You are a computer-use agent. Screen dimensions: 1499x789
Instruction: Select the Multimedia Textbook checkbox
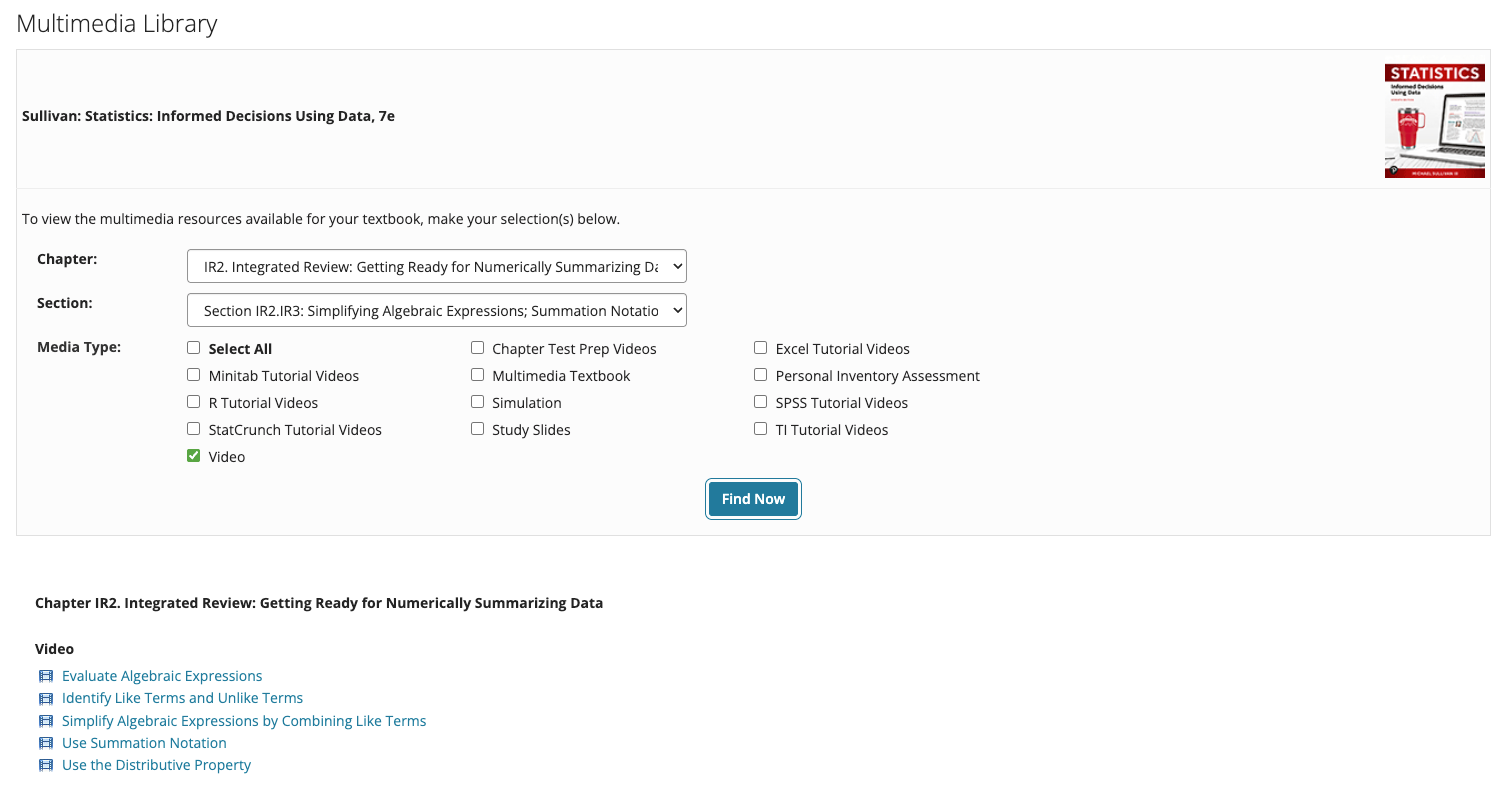pyautogui.click(x=478, y=375)
